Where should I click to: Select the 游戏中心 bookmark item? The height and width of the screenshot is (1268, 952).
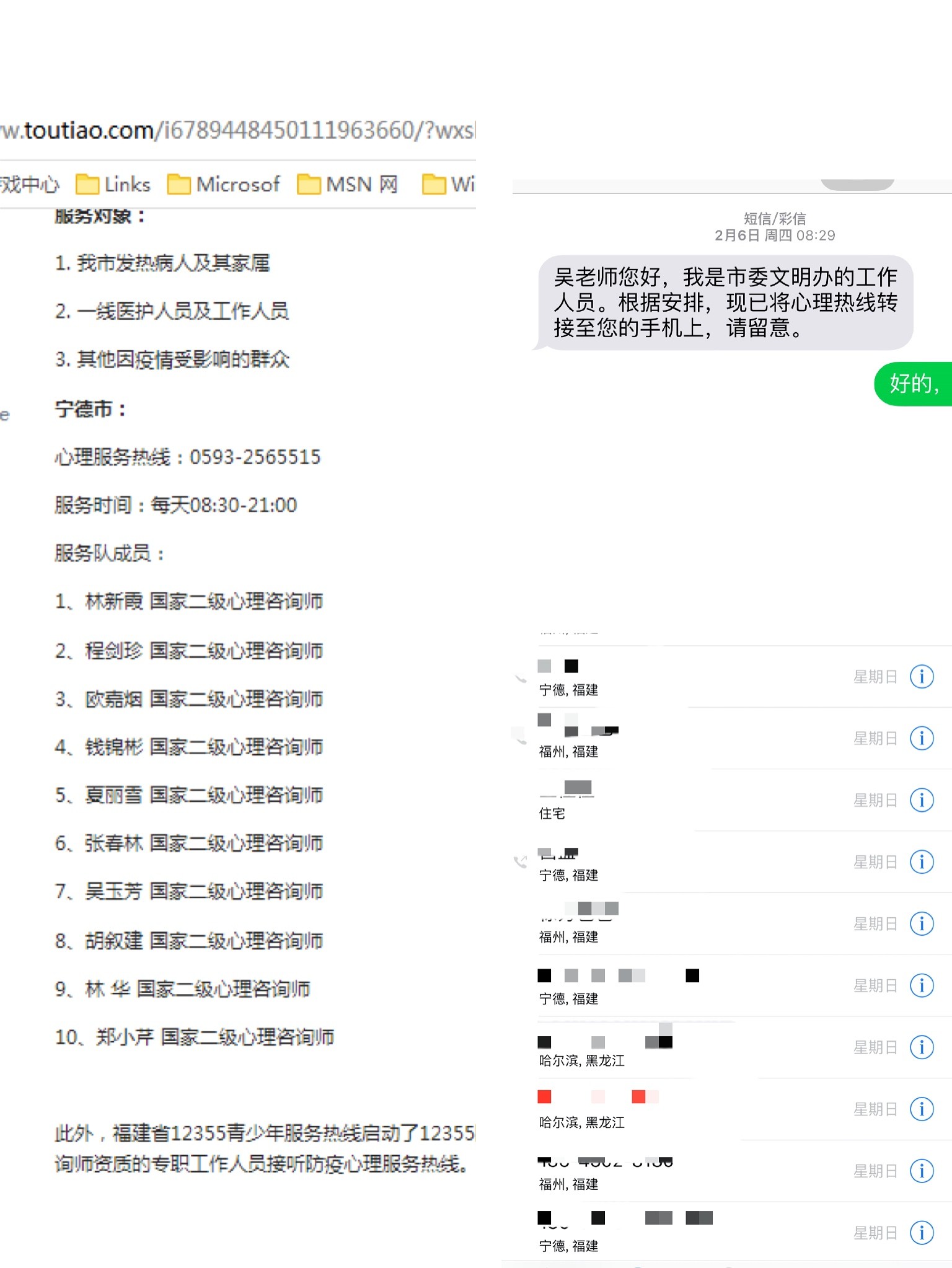point(29,184)
